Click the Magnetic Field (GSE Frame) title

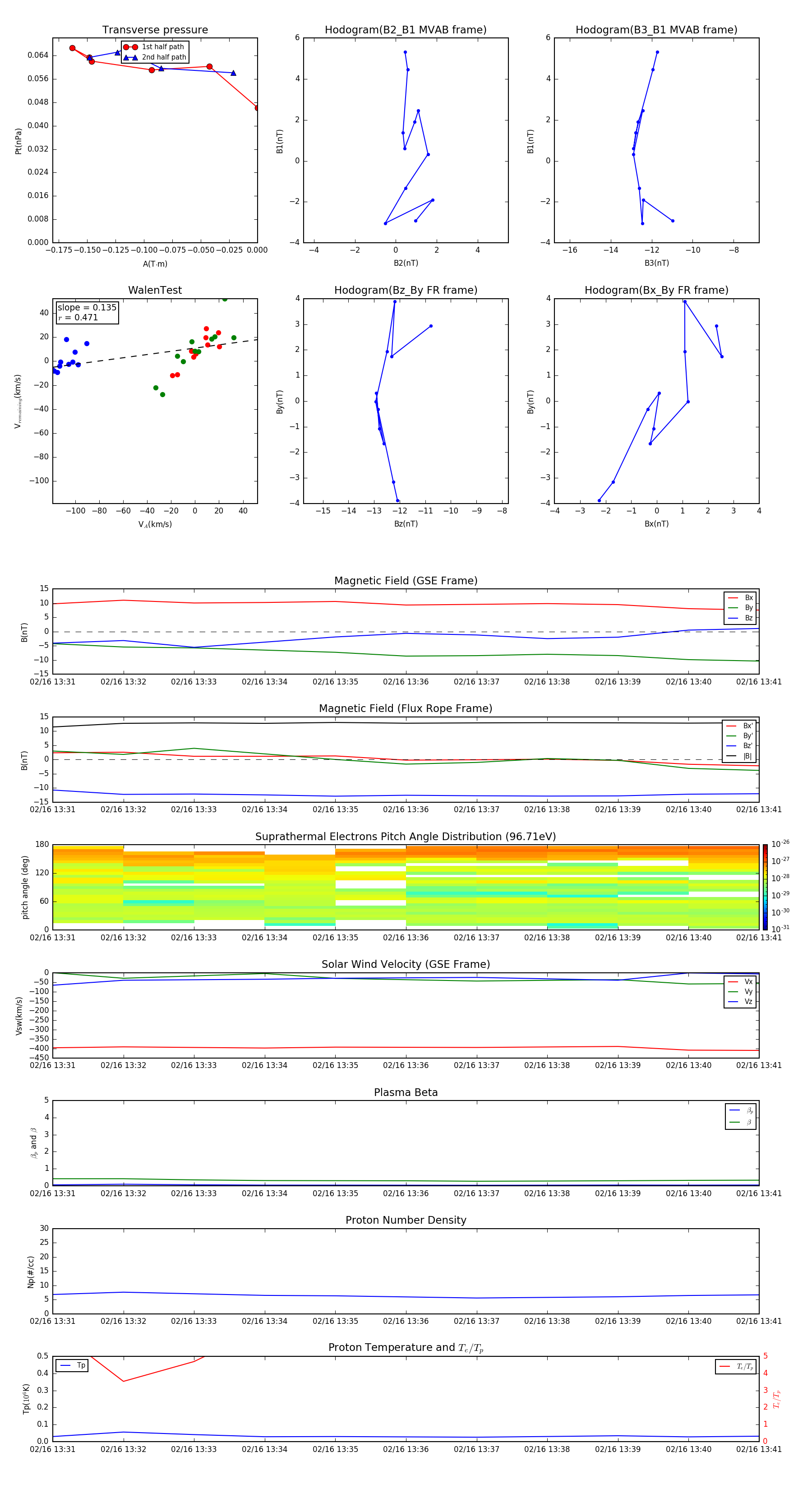click(406, 581)
